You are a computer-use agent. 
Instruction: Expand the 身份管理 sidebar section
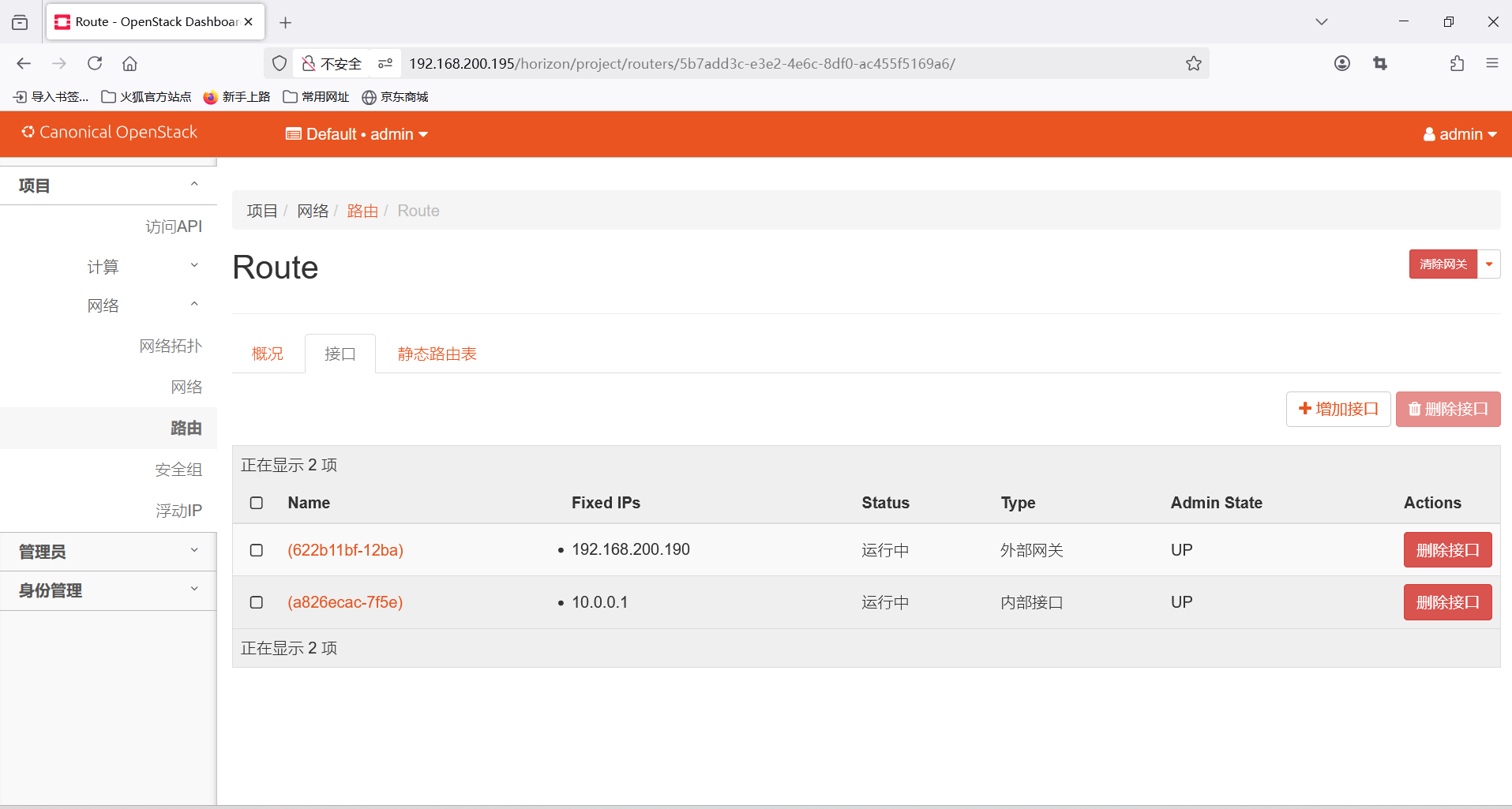coord(108,590)
